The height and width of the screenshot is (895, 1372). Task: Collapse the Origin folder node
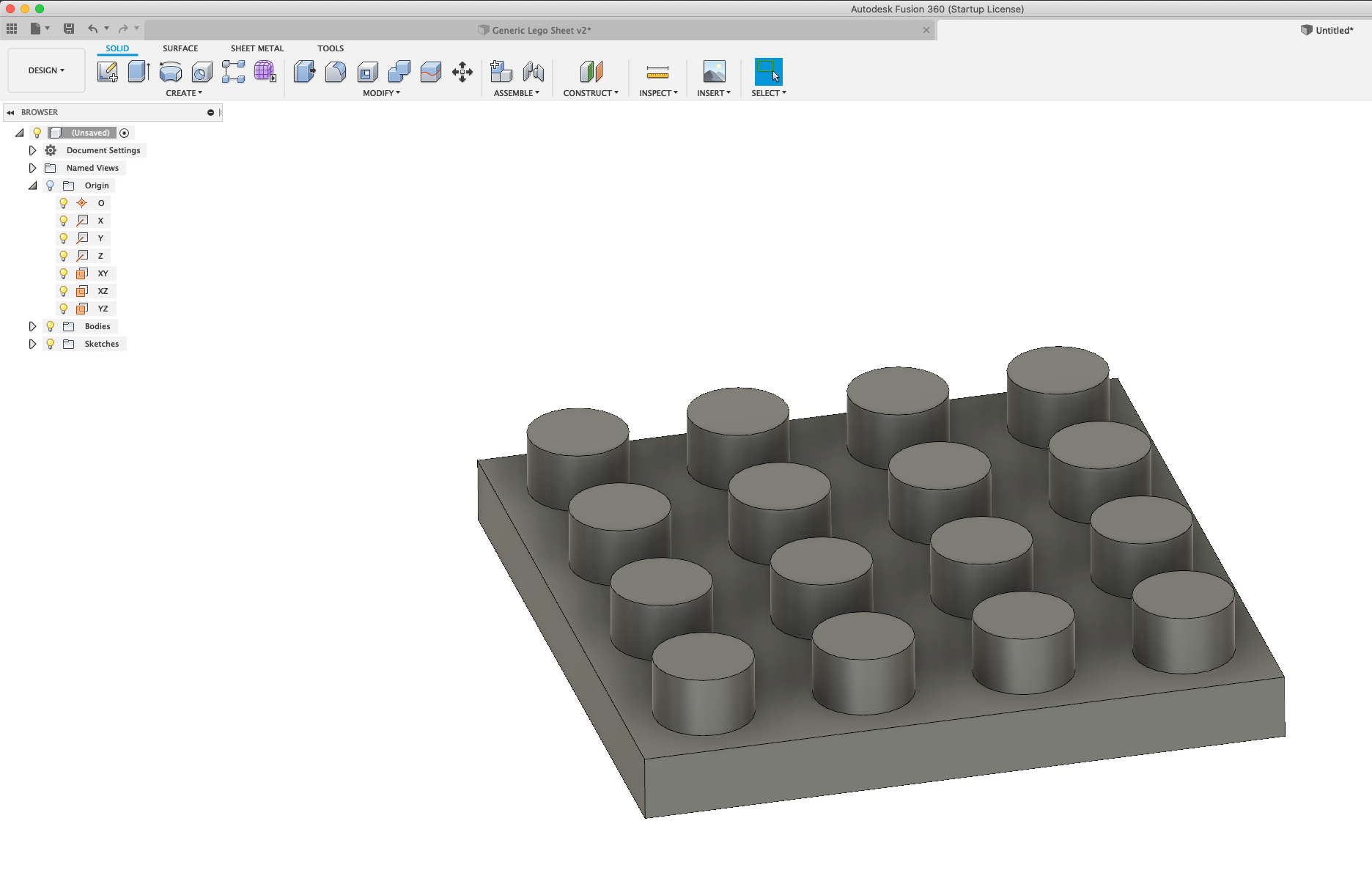tap(33, 185)
